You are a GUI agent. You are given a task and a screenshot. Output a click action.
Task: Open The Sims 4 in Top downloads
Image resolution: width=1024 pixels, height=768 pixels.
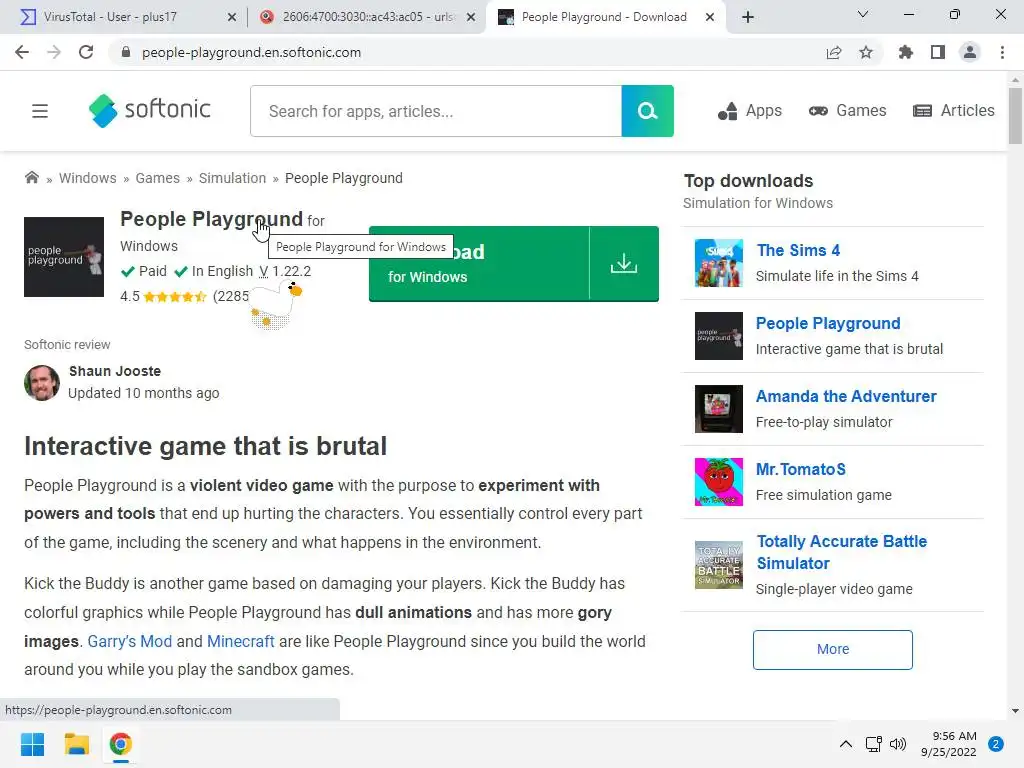[x=798, y=250]
